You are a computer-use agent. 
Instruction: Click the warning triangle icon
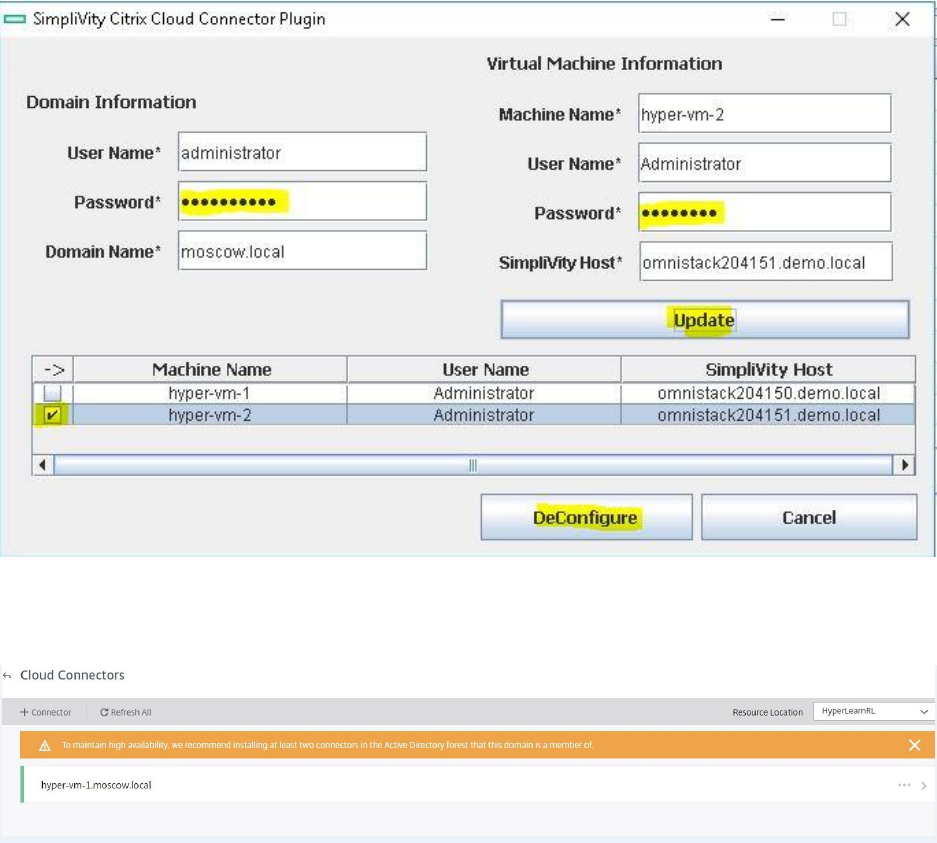pyautogui.click(x=45, y=746)
